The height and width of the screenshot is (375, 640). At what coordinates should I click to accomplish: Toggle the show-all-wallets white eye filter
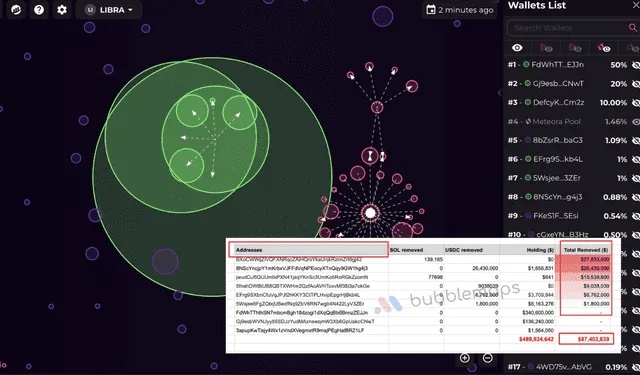coord(517,48)
